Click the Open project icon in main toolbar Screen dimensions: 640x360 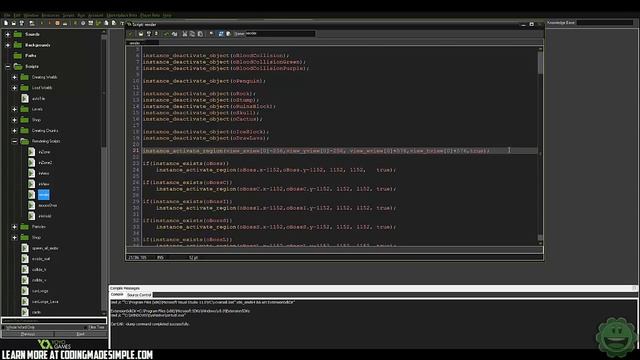click(x=13, y=23)
